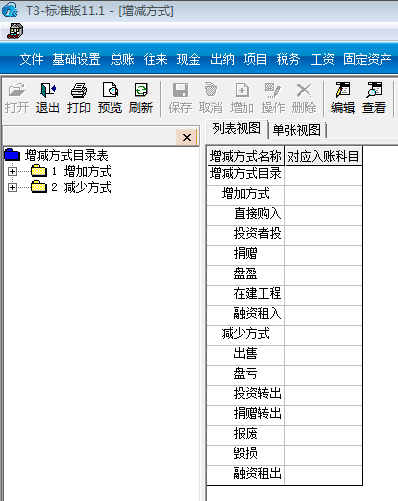
Task: Open the 总账 menu
Action: 122,59
